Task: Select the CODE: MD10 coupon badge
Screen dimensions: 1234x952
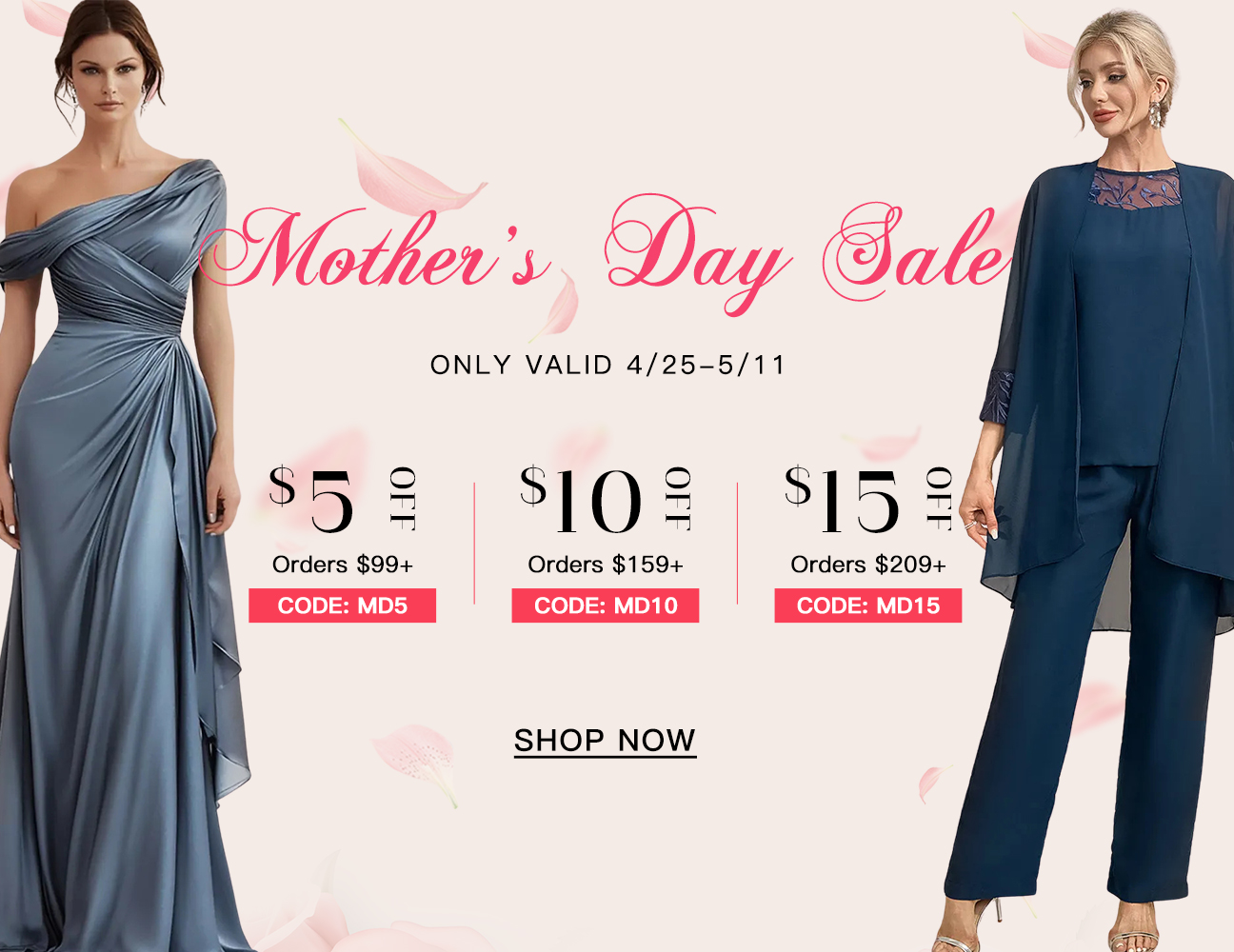Action: (x=606, y=605)
